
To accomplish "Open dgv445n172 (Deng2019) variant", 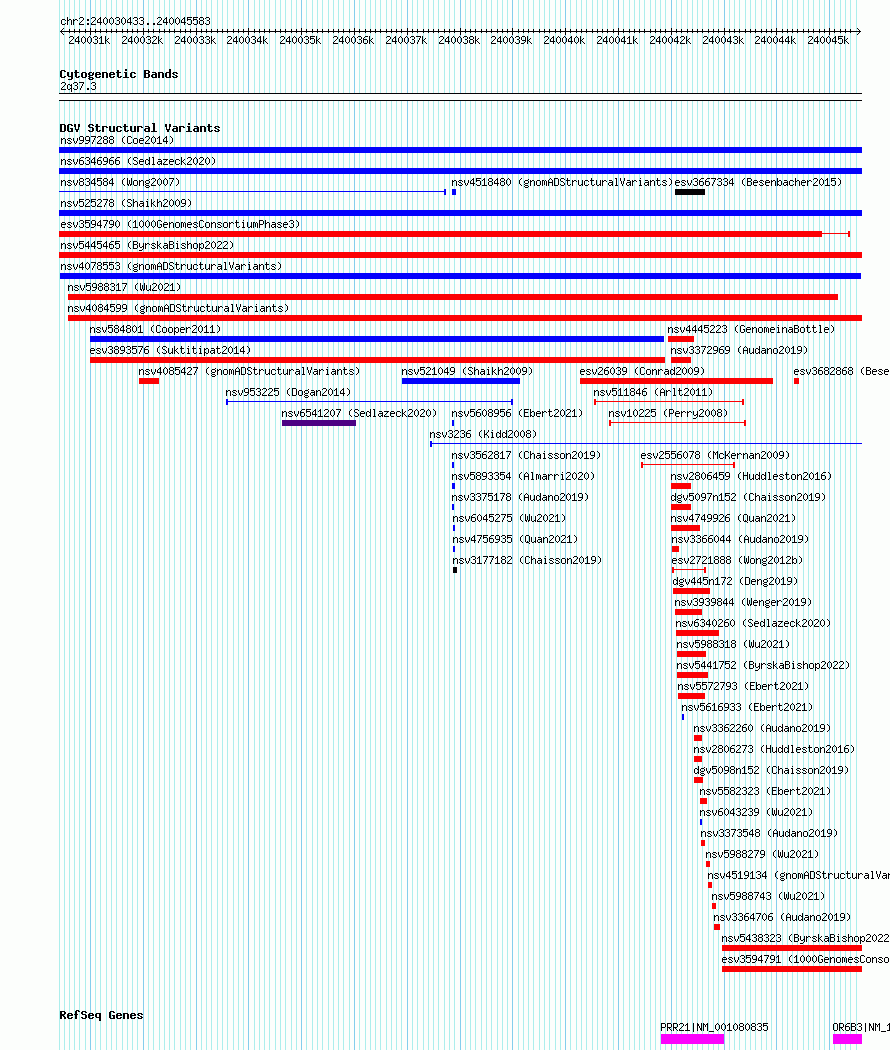I will (x=735, y=581).
